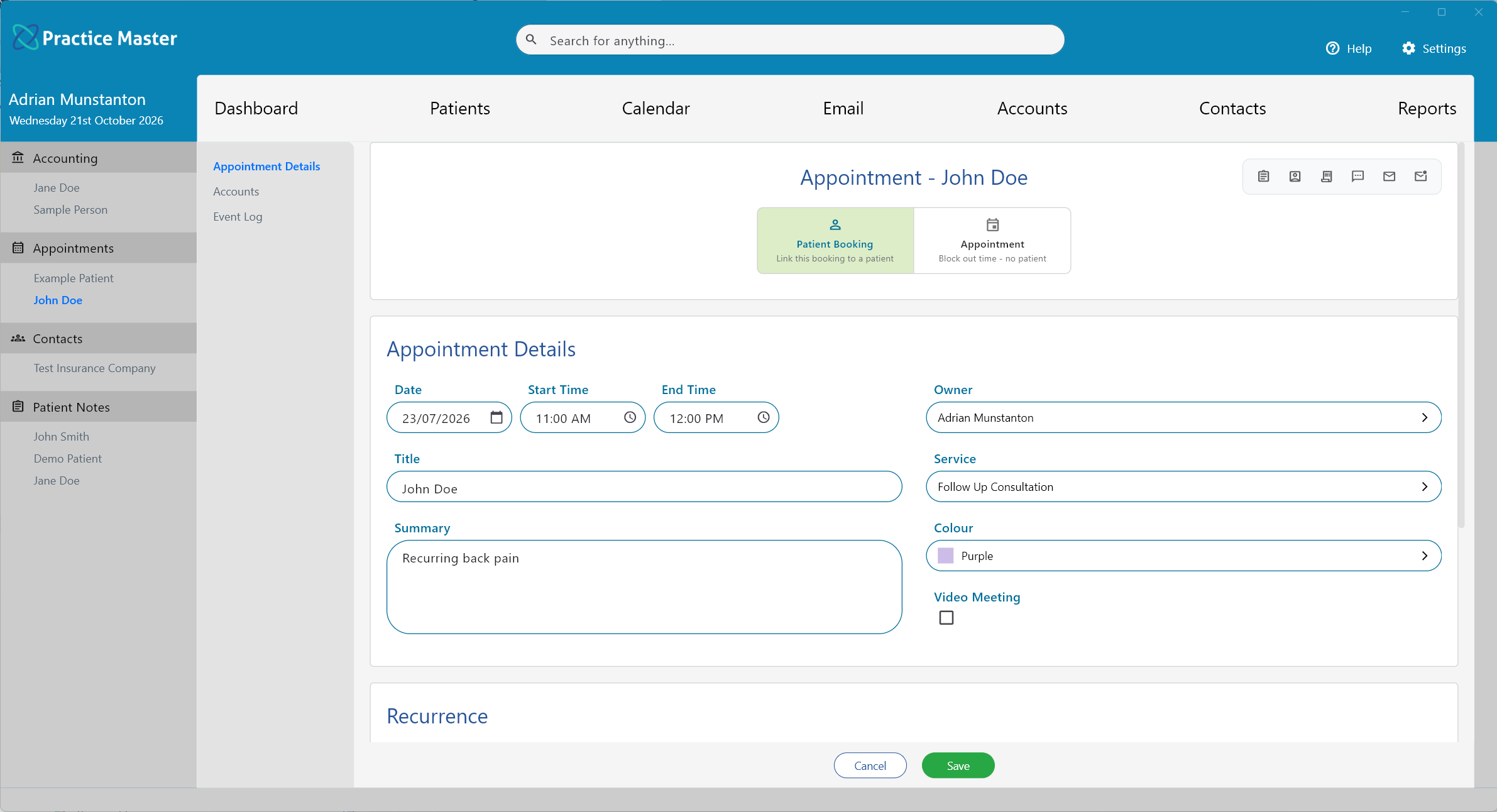1497x812 pixels.
Task: Click the Save button
Action: click(958, 765)
